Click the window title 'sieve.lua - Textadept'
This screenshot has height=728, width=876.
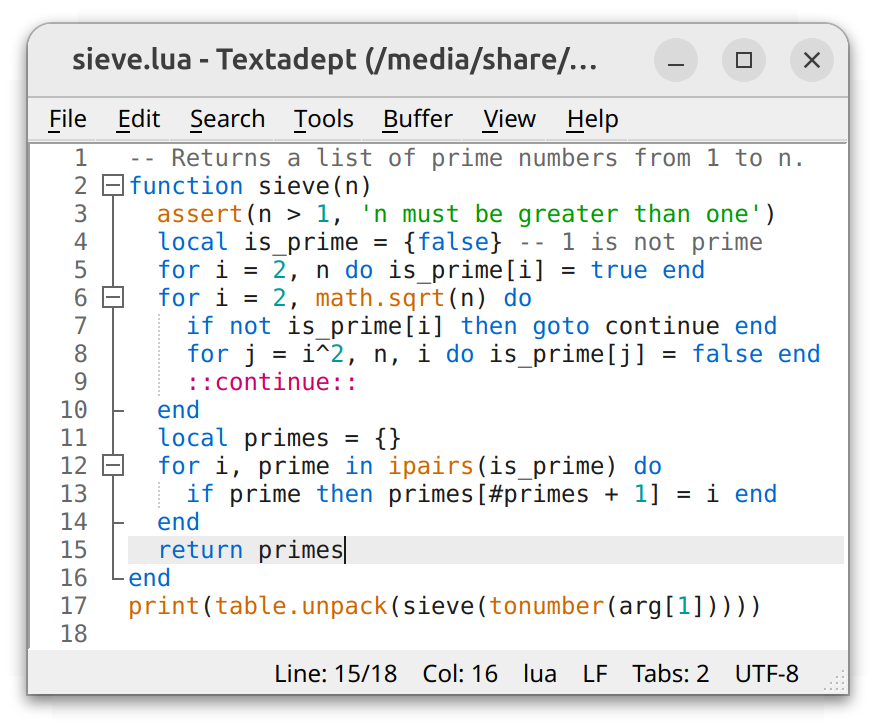pos(215,59)
